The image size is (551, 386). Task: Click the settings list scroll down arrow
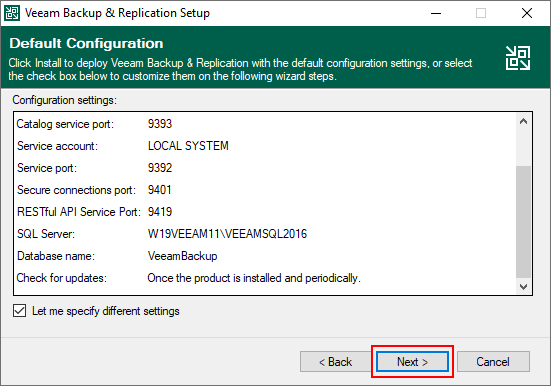523,287
